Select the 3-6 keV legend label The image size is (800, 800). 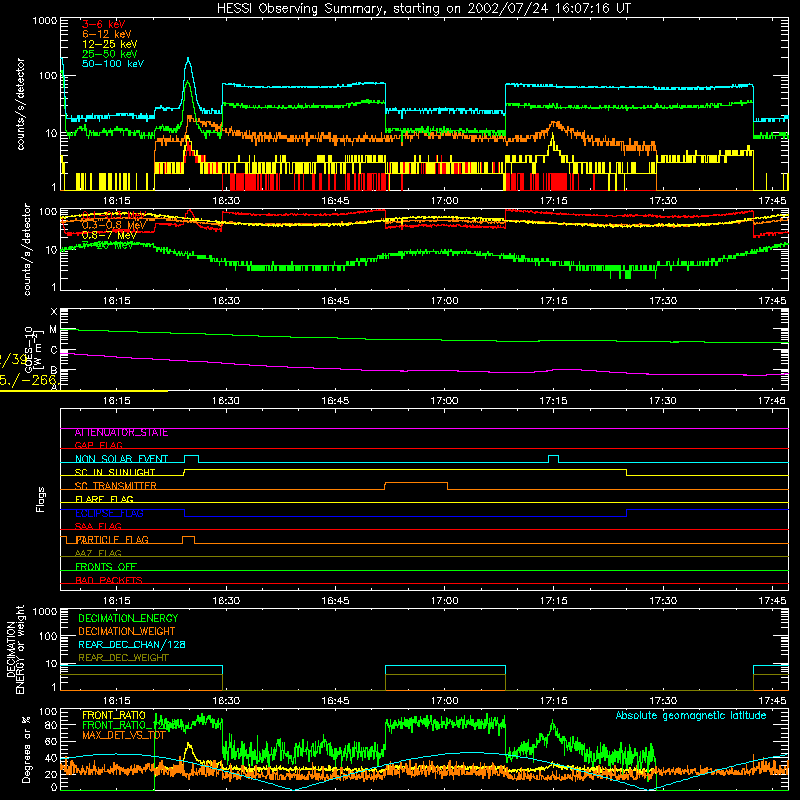click(104, 24)
